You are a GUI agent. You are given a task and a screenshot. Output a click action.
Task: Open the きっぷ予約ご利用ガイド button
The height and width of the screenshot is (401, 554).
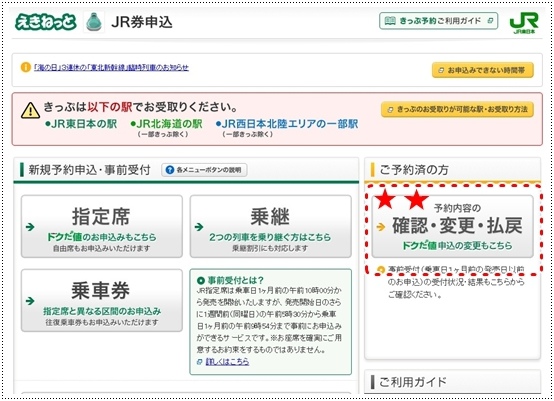(438, 21)
